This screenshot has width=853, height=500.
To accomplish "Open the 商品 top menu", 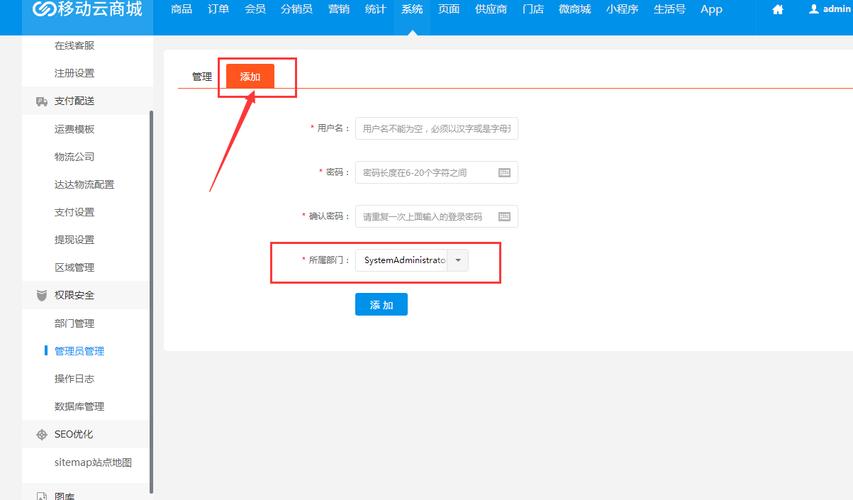I will click(x=181, y=9).
